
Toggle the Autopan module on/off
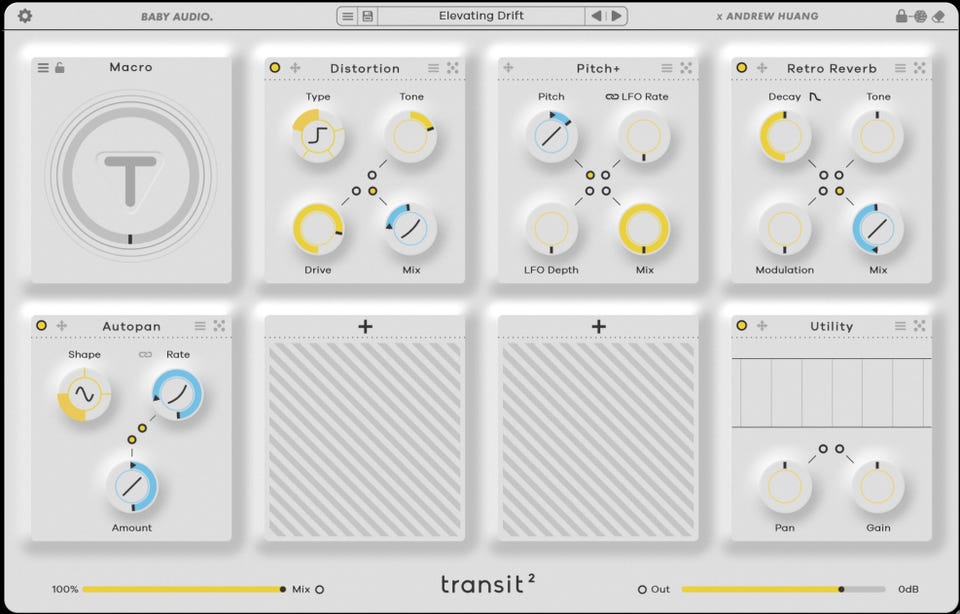(x=42, y=326)
